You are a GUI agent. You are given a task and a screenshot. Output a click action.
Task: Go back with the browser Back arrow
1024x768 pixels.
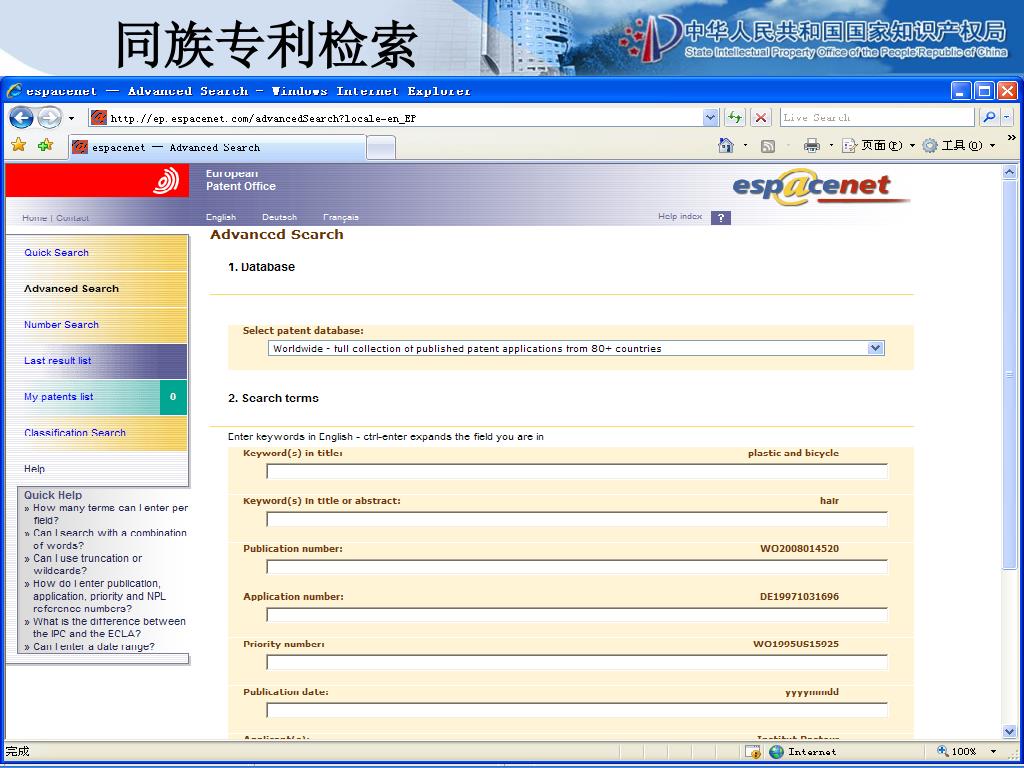point(21,118)
